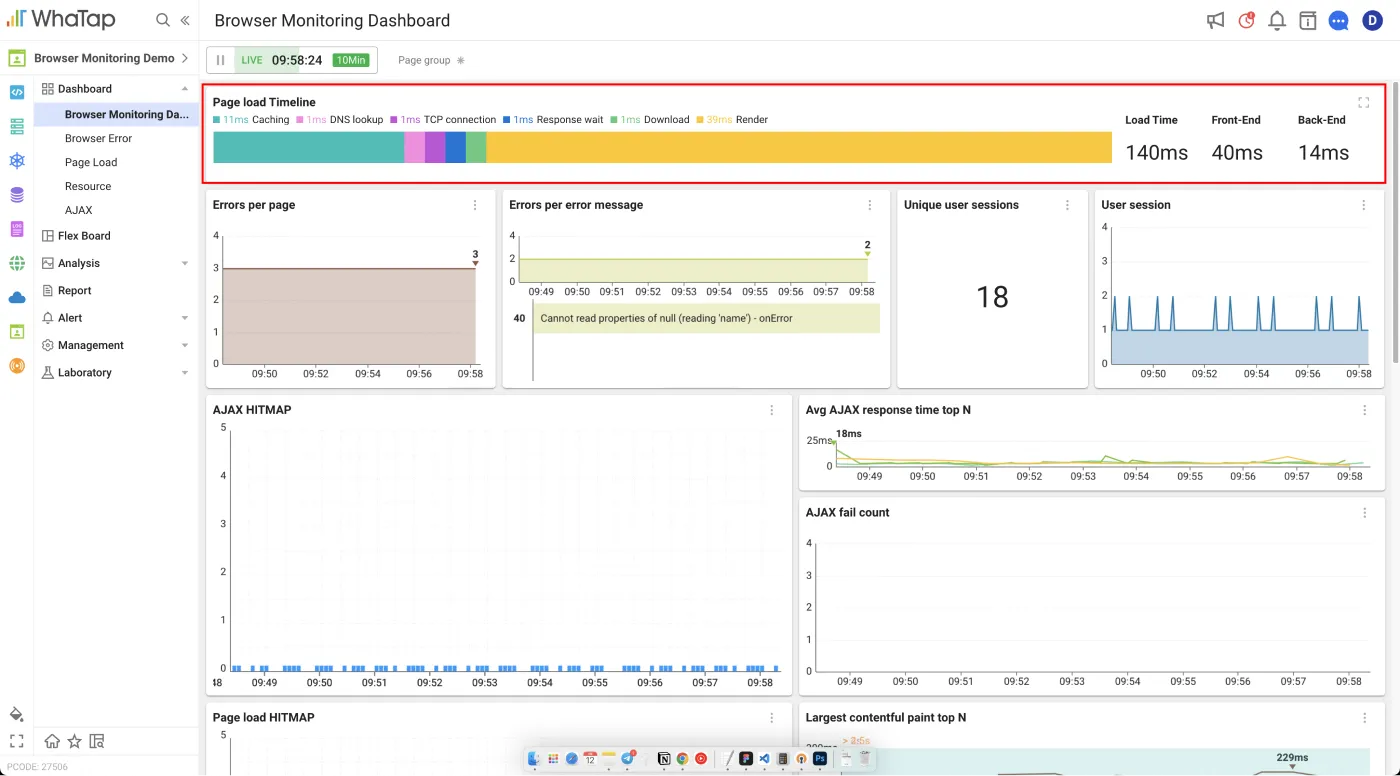This screenshot has height=776, width=1400.
Task: Open the purple LOG sidebar icon
Action: [16, 229]
